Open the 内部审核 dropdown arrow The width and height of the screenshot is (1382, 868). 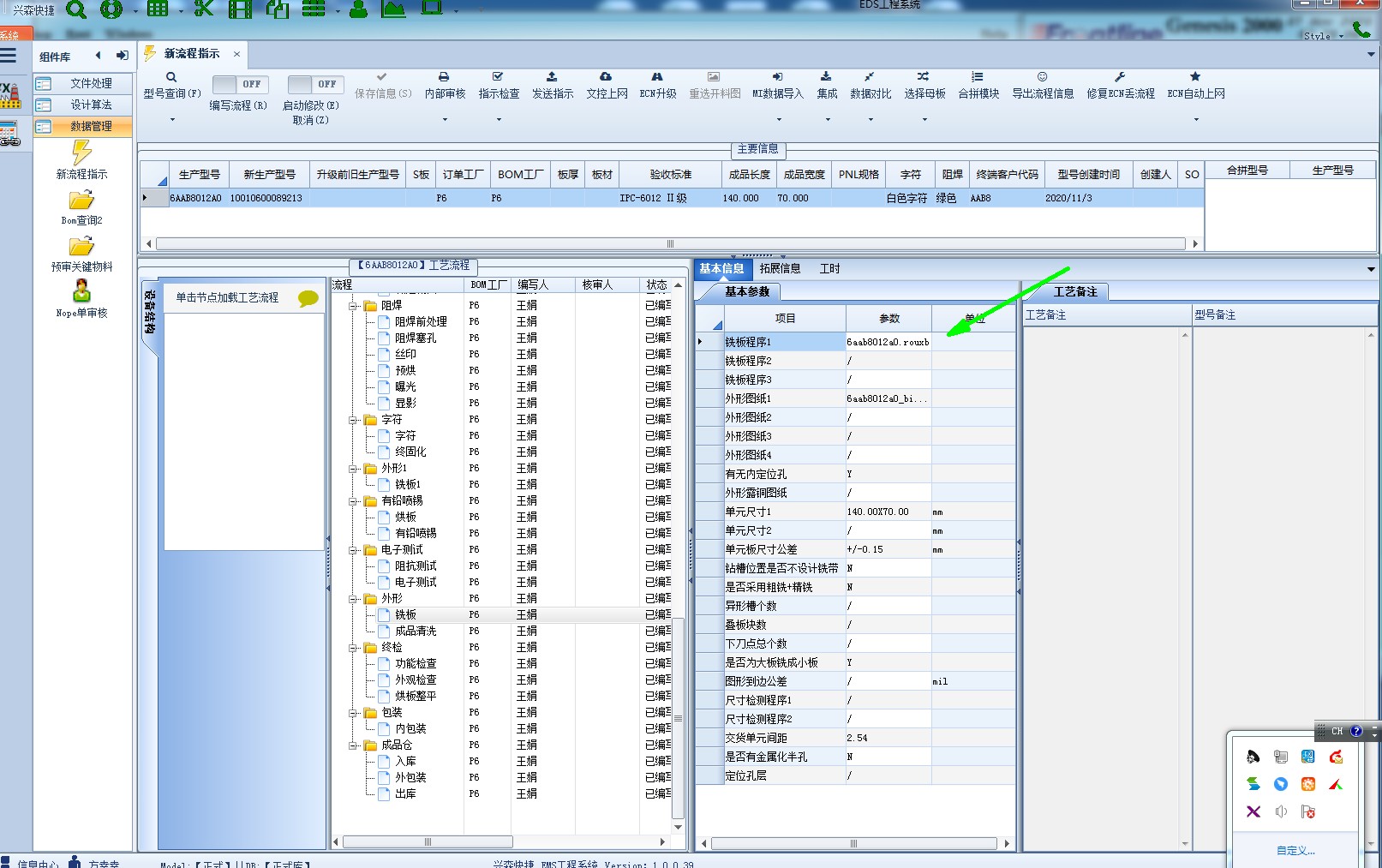(444, 120)
